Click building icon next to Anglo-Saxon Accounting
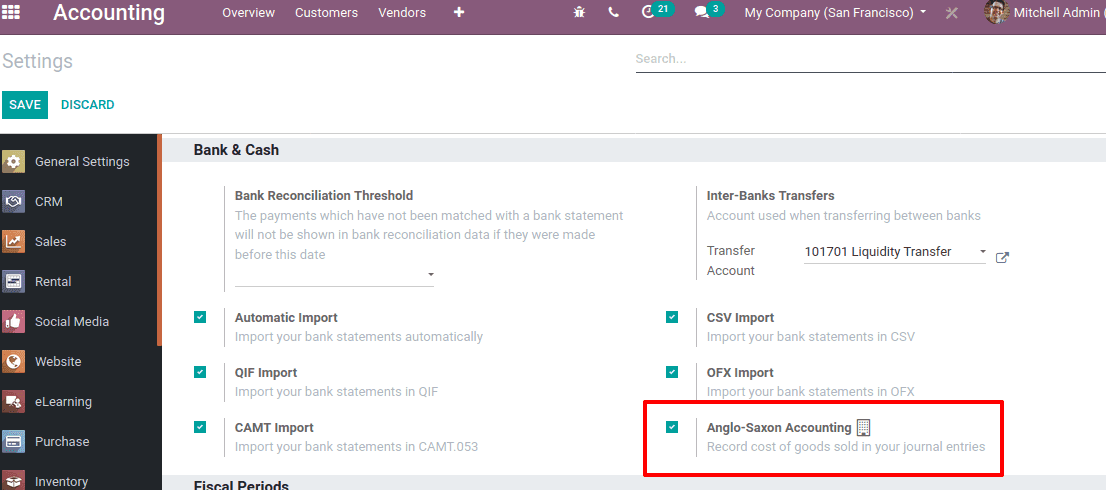This screenshot has height=490, width=1106. click(x=863, y=427)
